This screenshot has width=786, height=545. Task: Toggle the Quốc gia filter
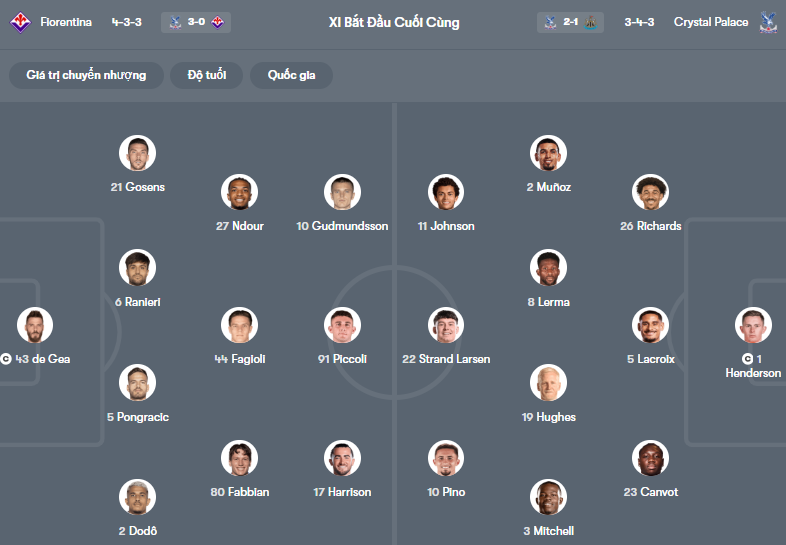click(292, 75)
